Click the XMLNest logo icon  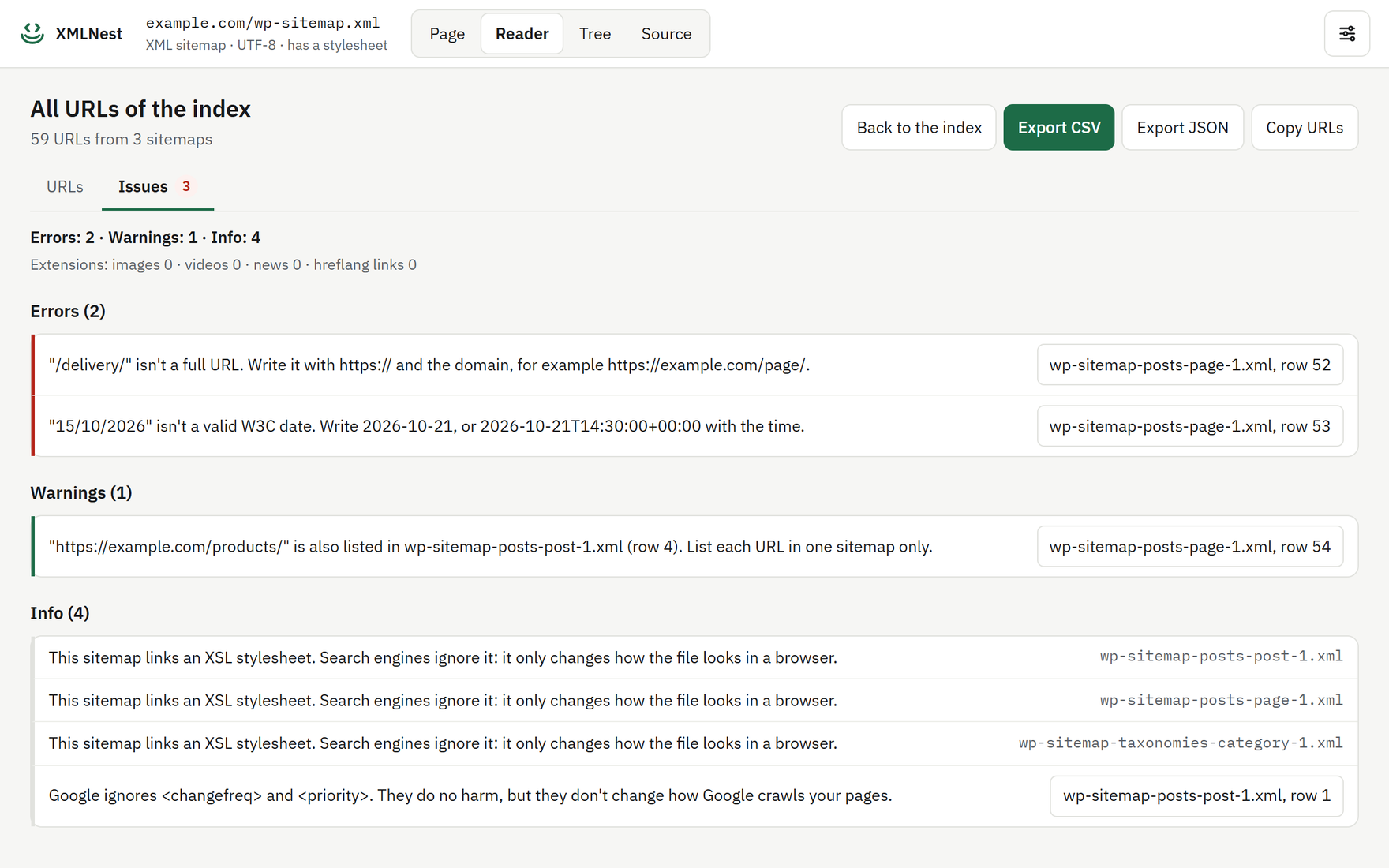[32, 33]
